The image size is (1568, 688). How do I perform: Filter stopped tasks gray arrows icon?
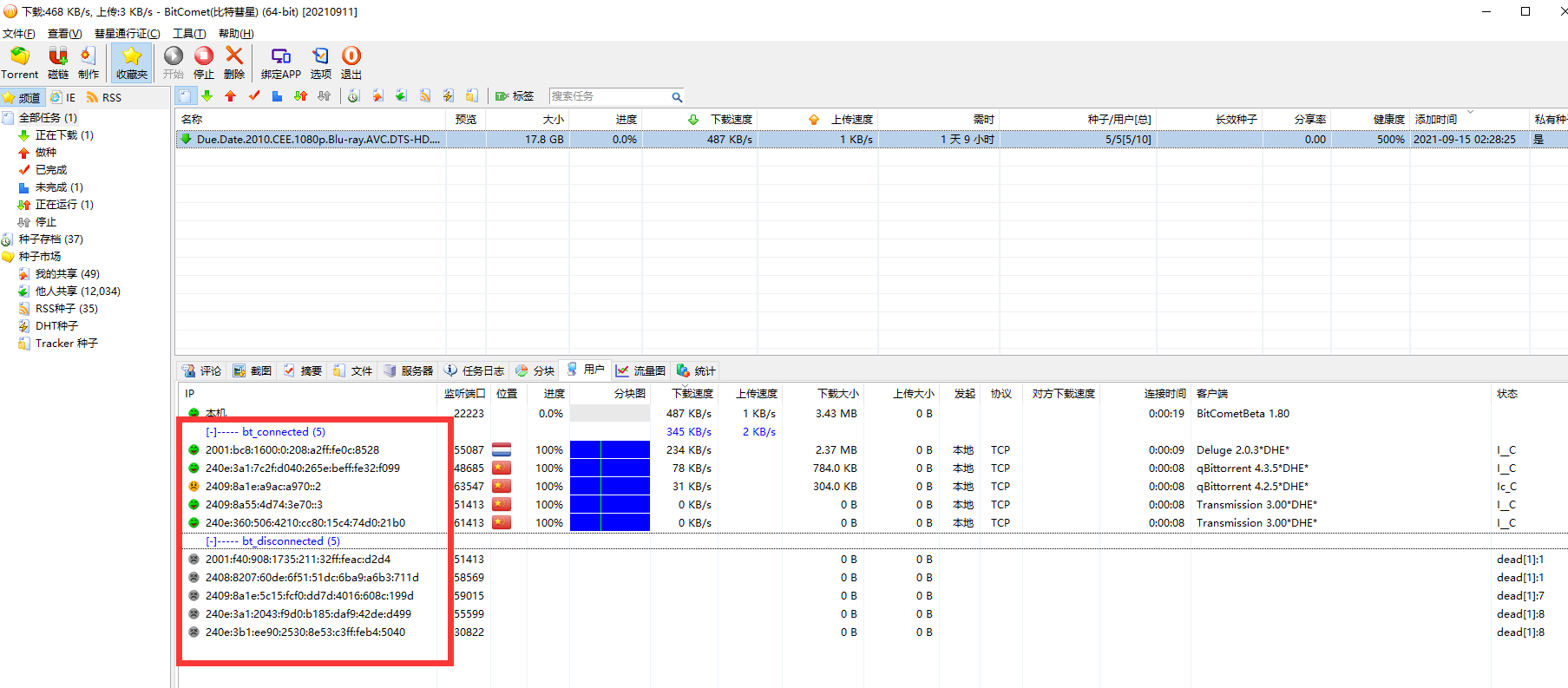tap(324, 96)
